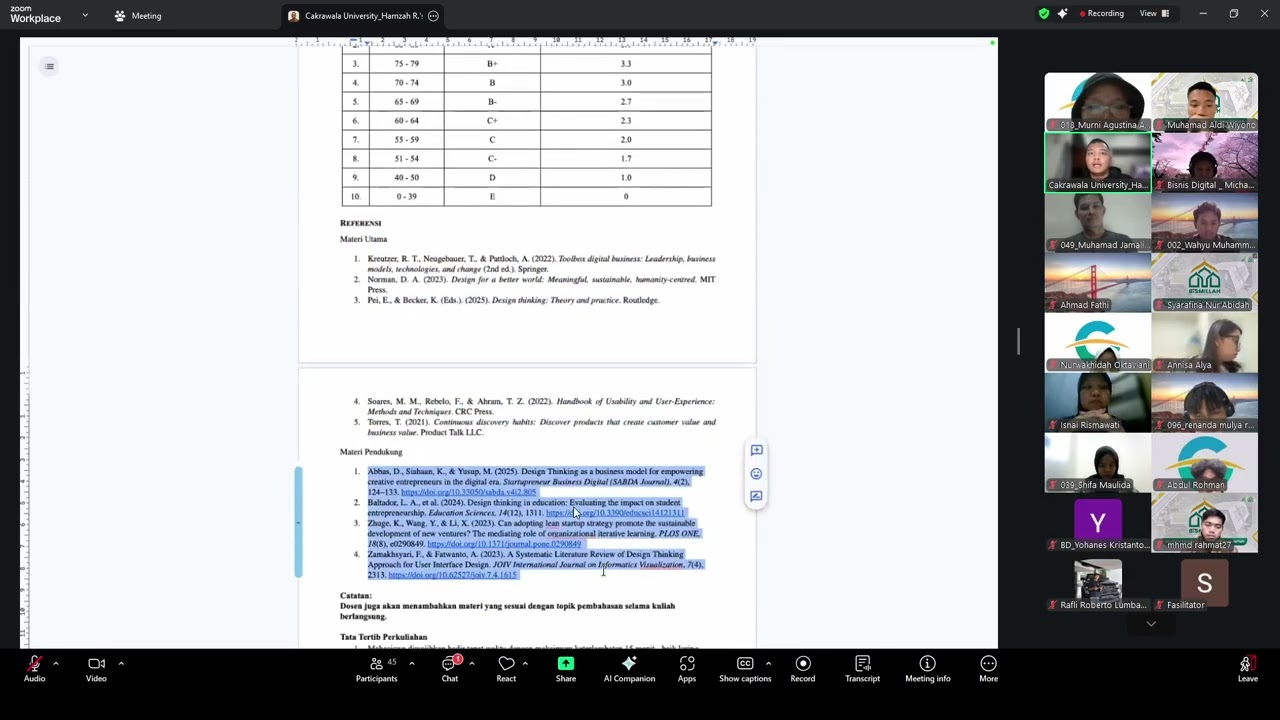Expand the captions options arrow
The height and width of the screenshot is (720, 1280).
pos(768,663)
